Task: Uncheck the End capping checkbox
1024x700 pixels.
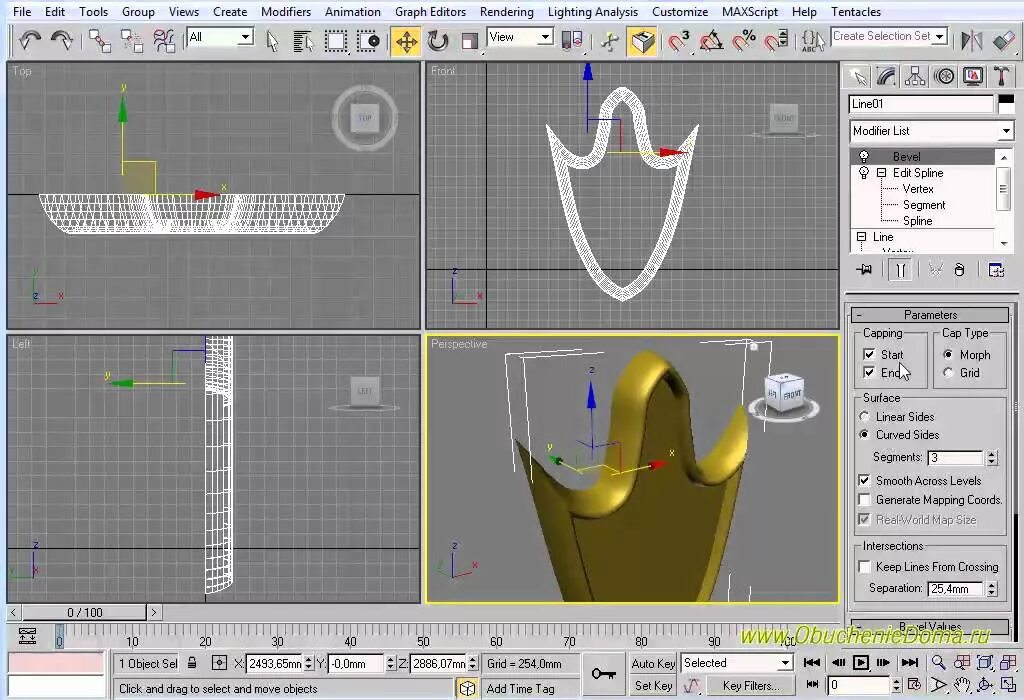Action: (x=869, y=372)
